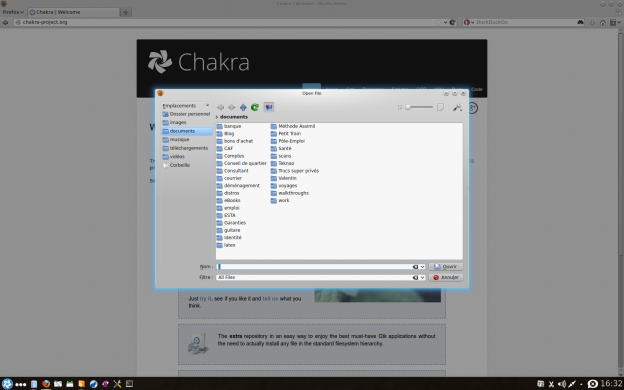Click the volume icon in system tray
This screenshot has height=390, width=624.
(x=562, y=384)
